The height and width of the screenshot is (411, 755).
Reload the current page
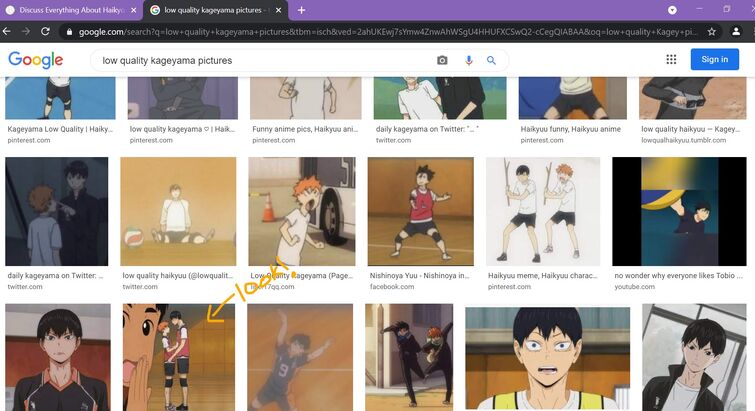click(x=45, y=31)
